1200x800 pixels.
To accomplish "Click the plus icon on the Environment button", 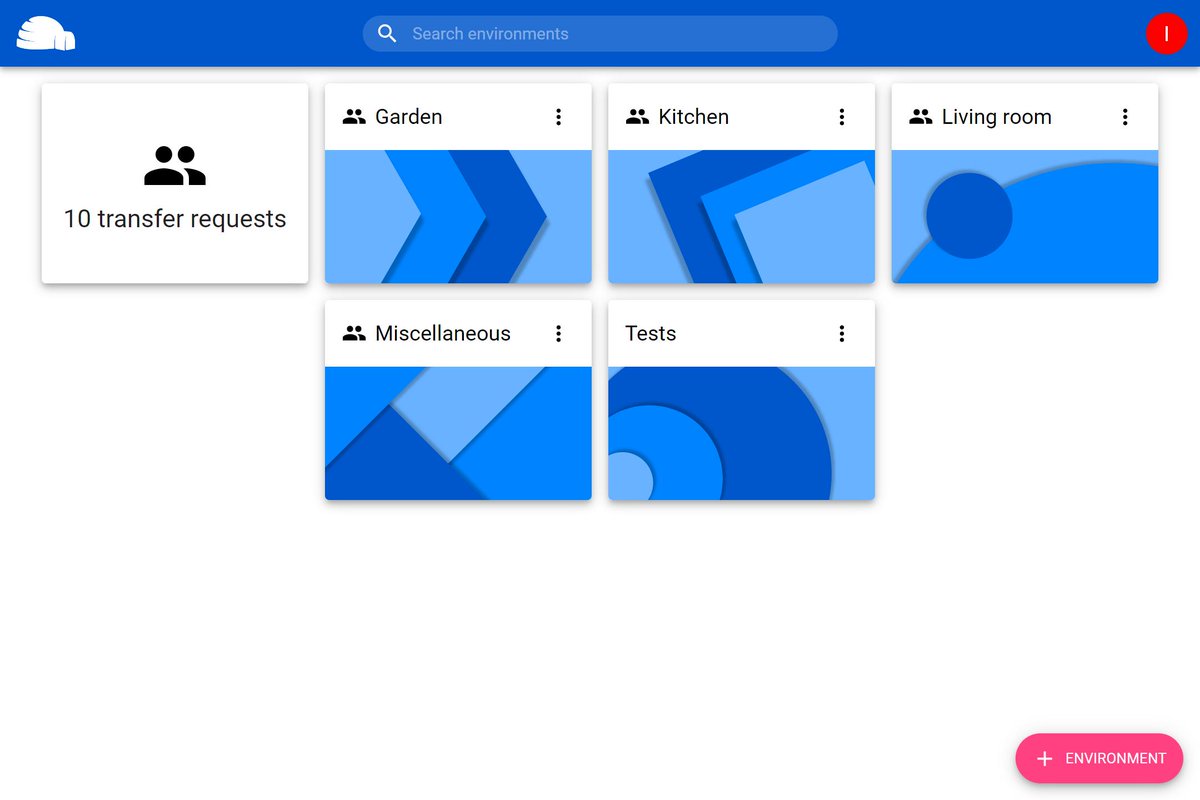I will click(1044, 758).
